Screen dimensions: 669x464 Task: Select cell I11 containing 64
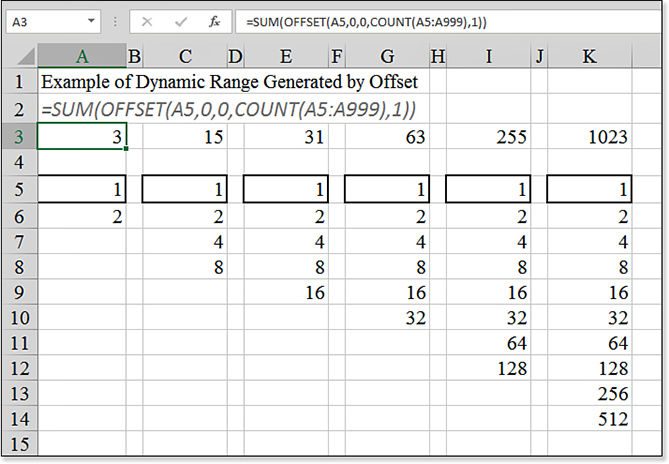489,343
